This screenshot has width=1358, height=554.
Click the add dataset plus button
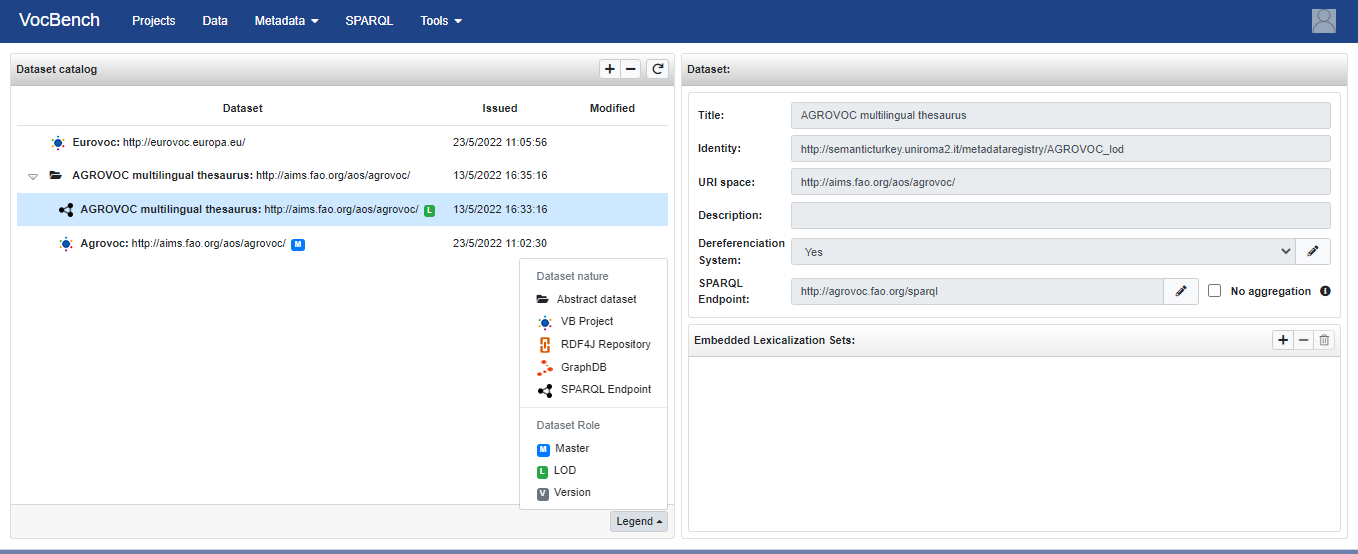(x=610, y=69)
